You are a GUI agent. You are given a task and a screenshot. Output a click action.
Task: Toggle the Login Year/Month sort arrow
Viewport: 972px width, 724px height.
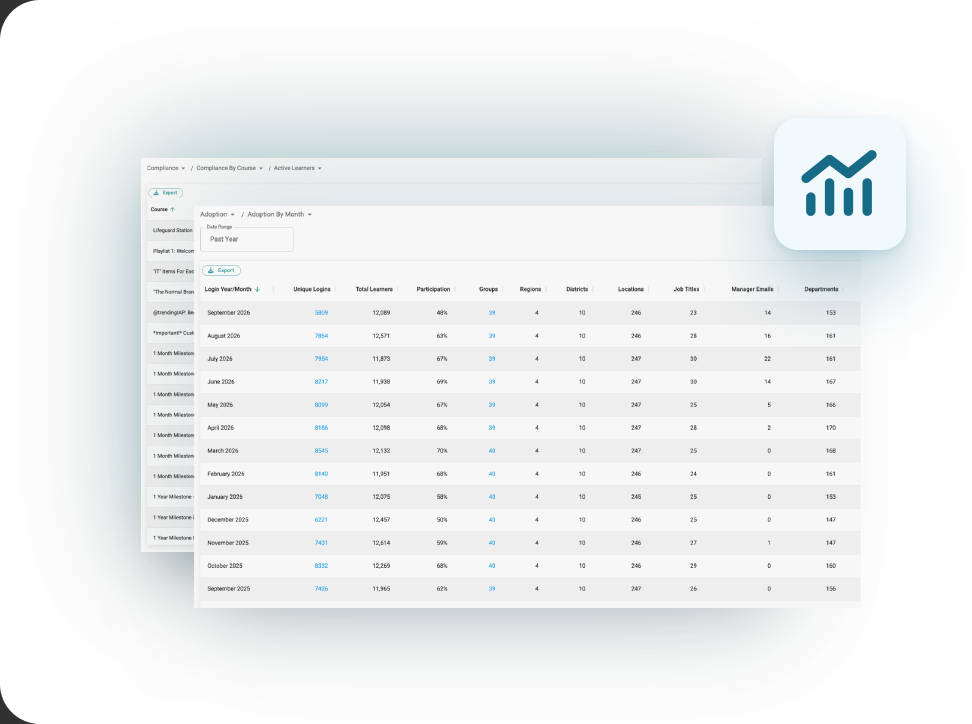257,289
